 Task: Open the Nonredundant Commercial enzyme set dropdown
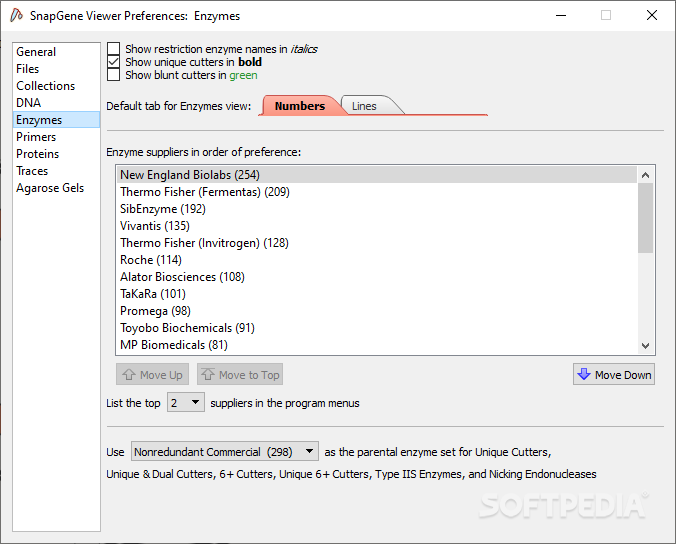tap(225, 451)
